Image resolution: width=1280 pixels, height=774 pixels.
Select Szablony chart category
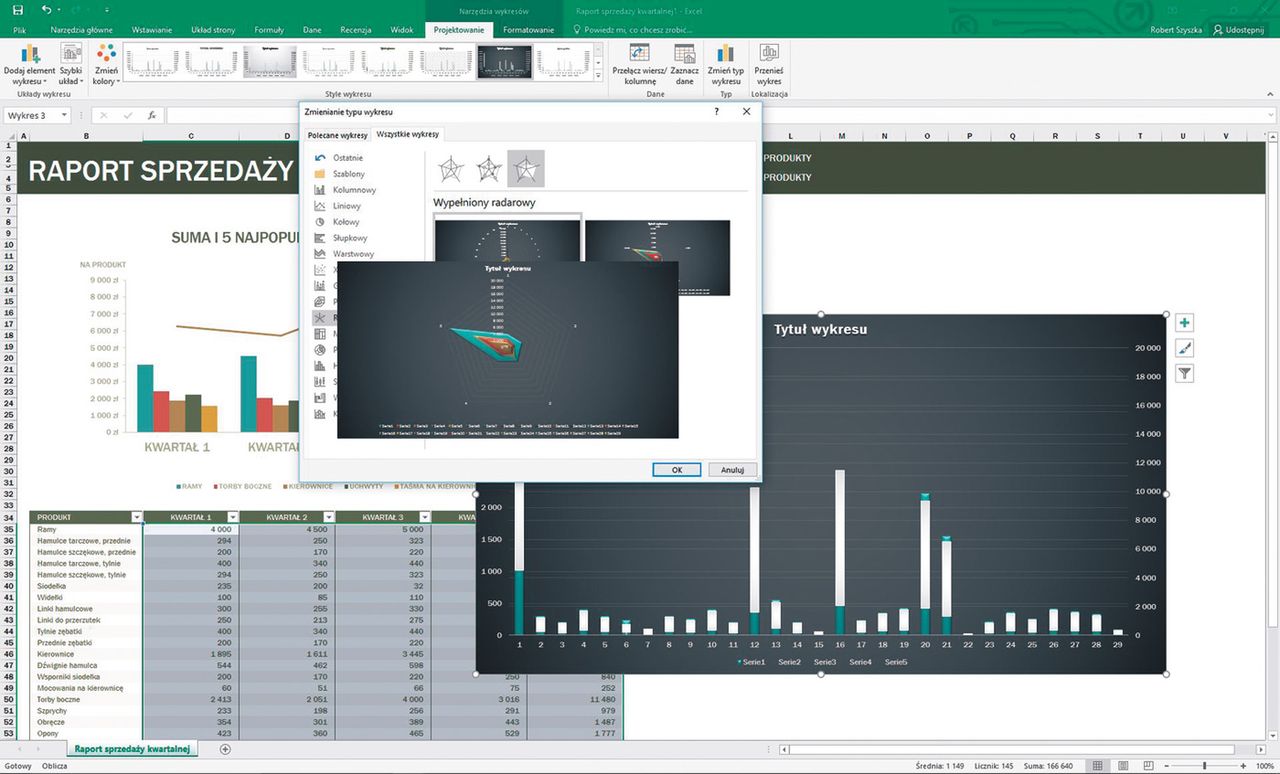coord(338,174)
